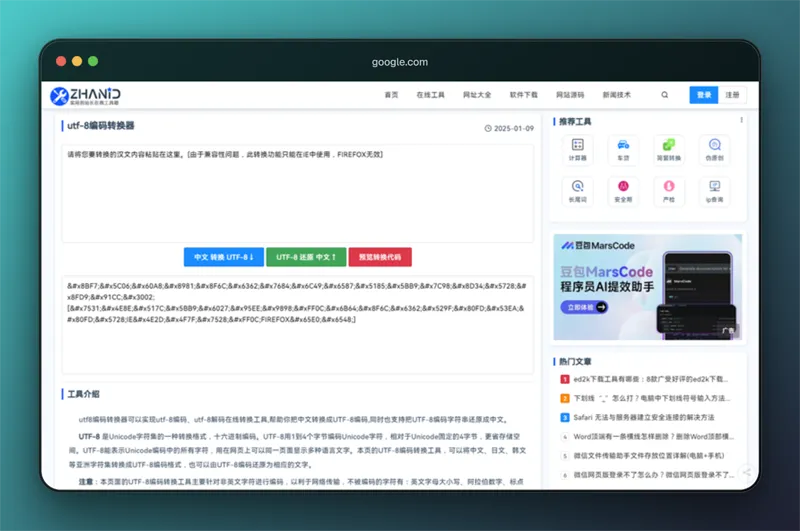Open the 车贷 car loan tool
The image size is (800, 531).
click(x=623, y=150)
